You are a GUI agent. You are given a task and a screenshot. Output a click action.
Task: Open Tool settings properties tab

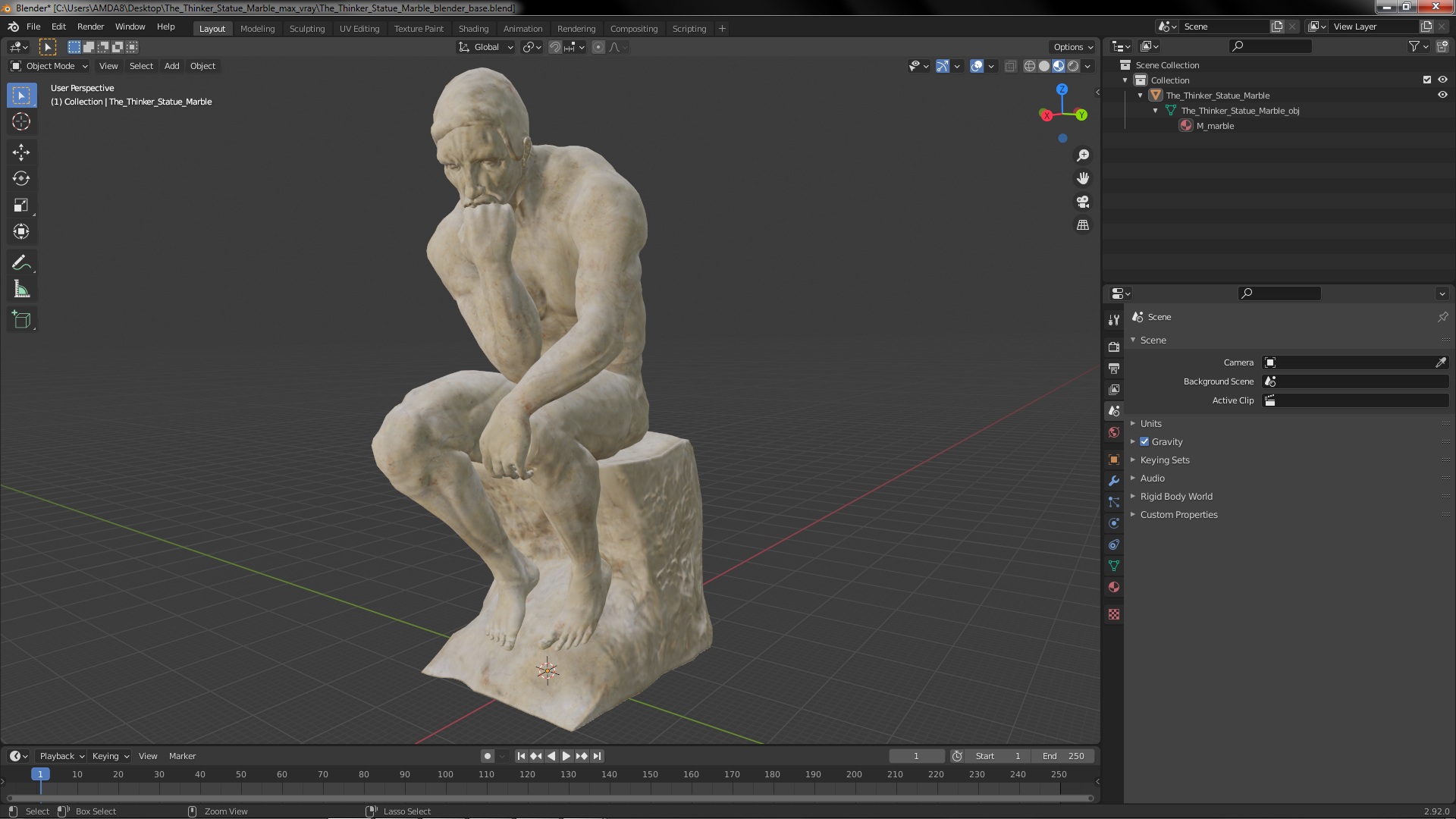(1113, 320)
